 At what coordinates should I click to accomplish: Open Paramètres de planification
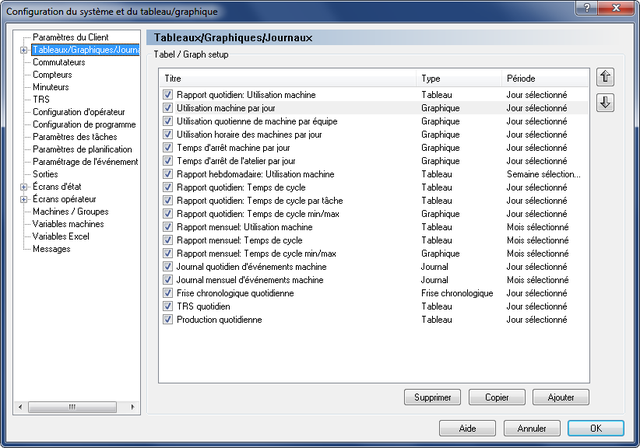pyautogui.click(x=82, y=149)
